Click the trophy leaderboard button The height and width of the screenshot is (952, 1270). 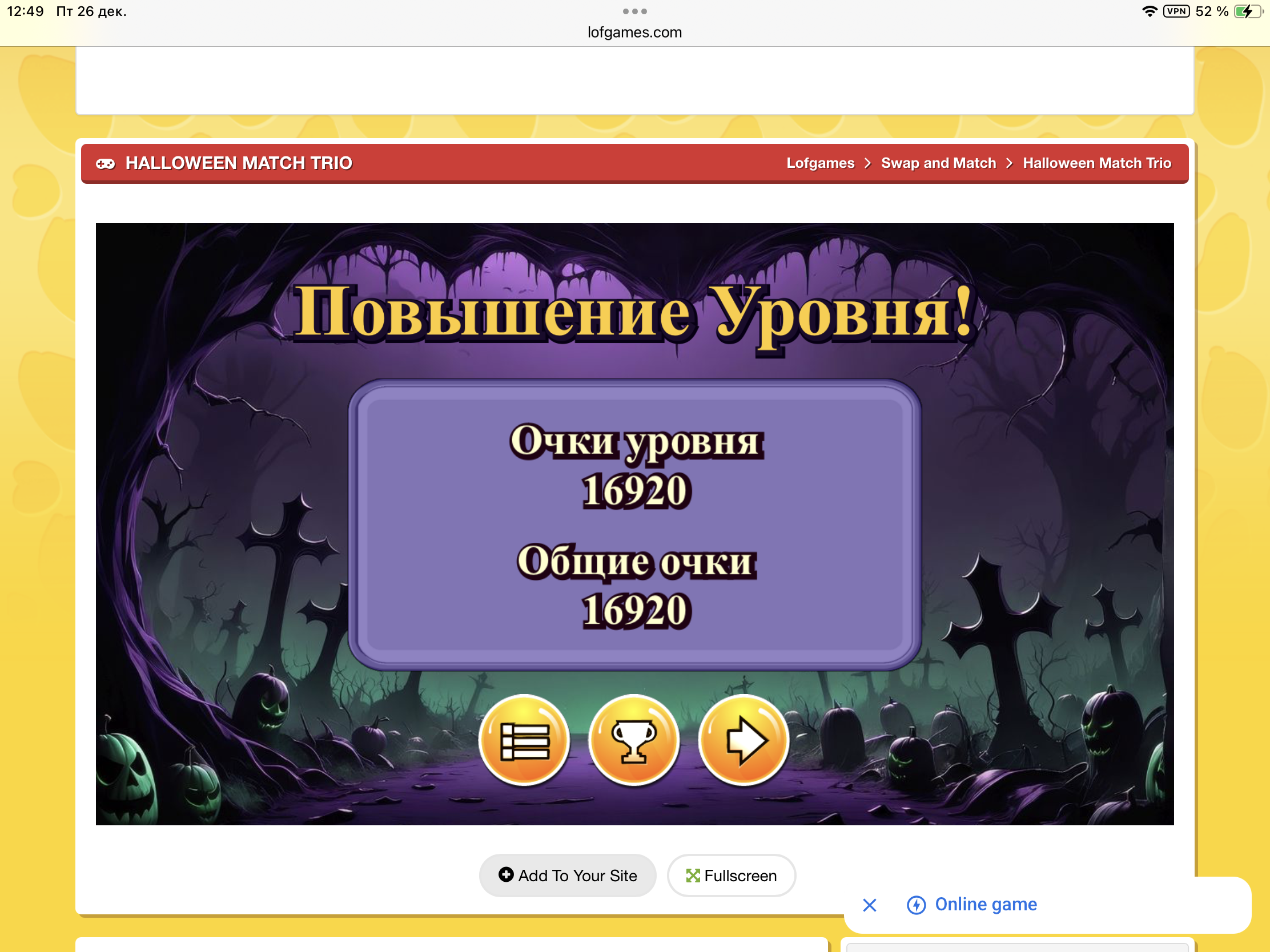pyautogui.click(x=634, y=740)
